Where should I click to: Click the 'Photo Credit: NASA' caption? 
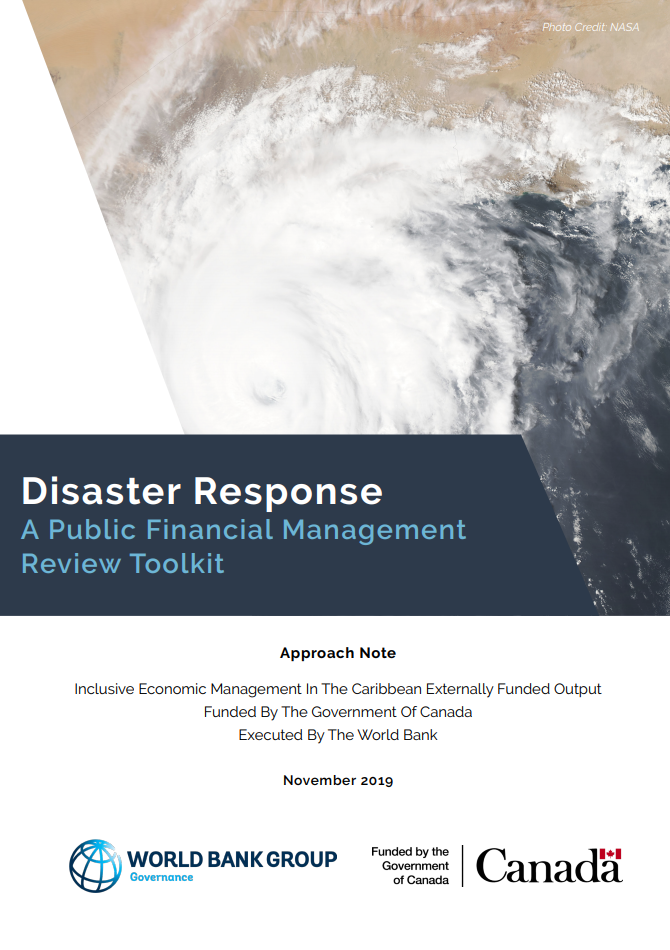pos(590,27)
